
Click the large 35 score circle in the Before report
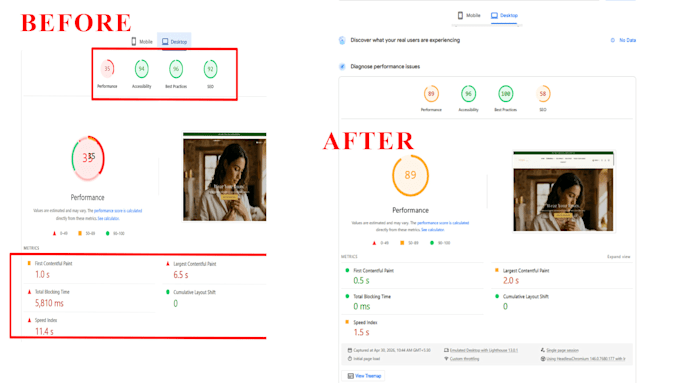[x=88, y=158]
